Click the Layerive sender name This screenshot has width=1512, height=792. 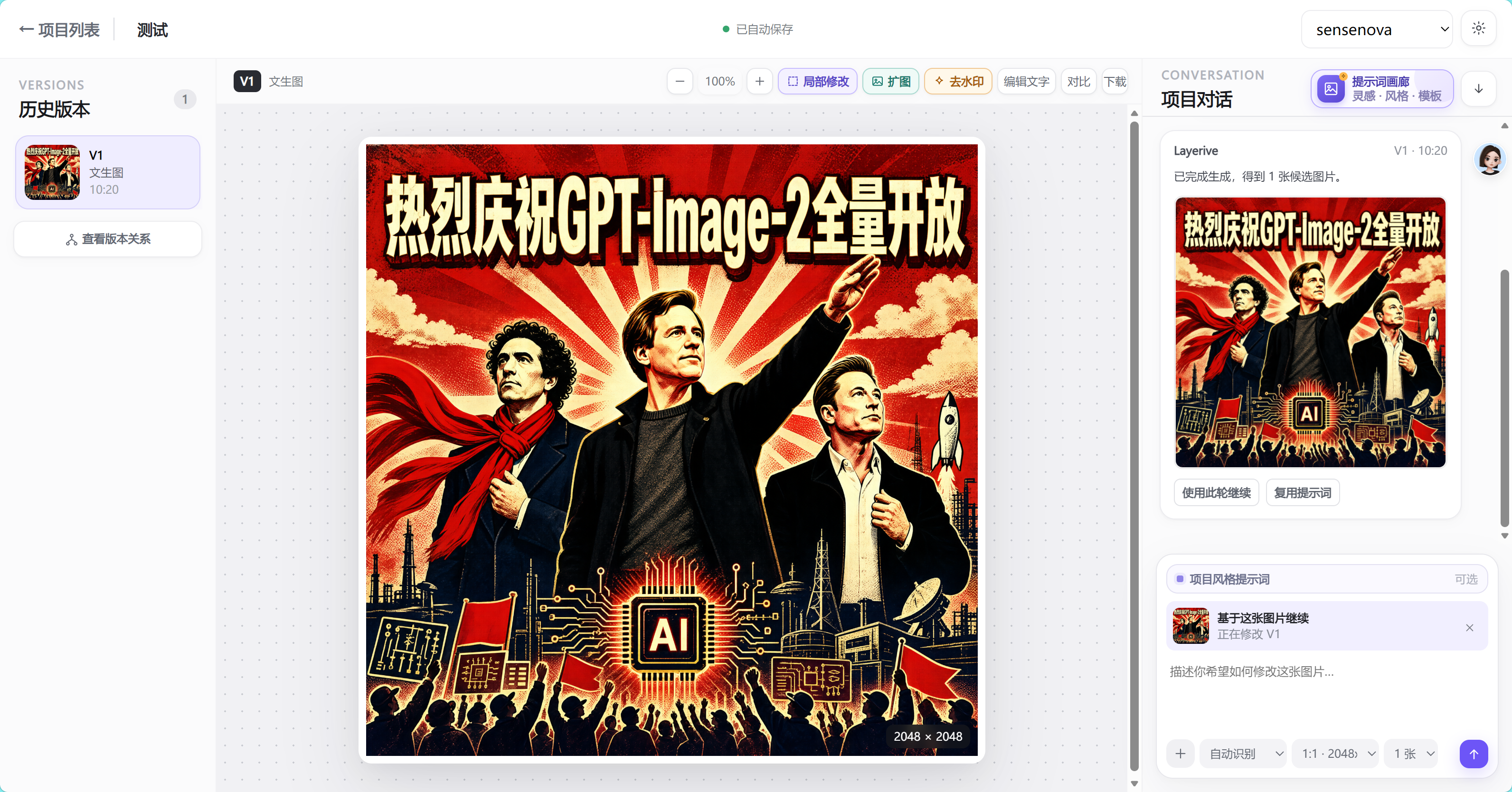point(1196,151)
